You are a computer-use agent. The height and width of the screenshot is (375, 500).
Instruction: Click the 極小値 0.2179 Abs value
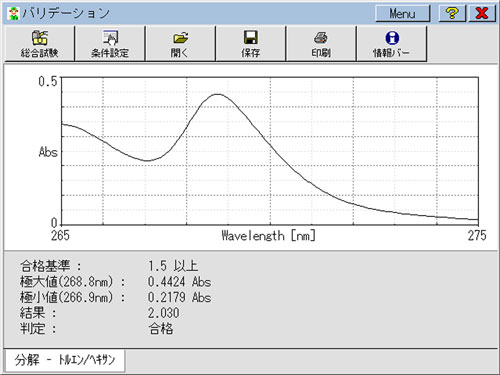pos(179,297)
